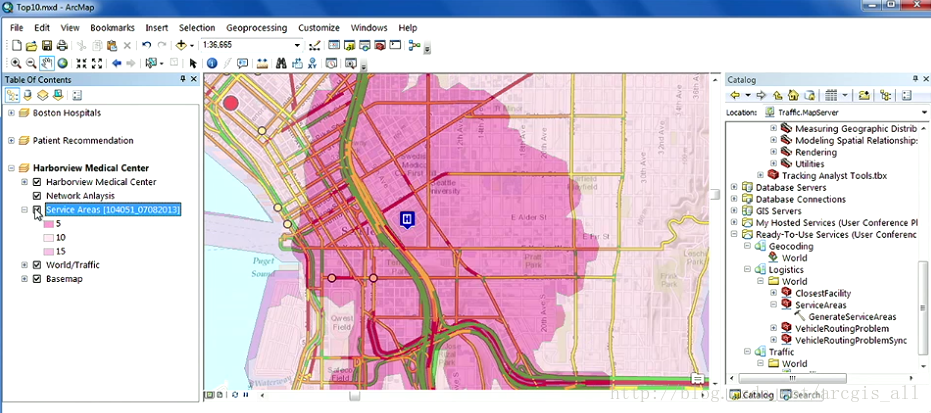Screen dimensions: 931x413
Task: Click the Undo arrow icon
Action: pos(147,45)
